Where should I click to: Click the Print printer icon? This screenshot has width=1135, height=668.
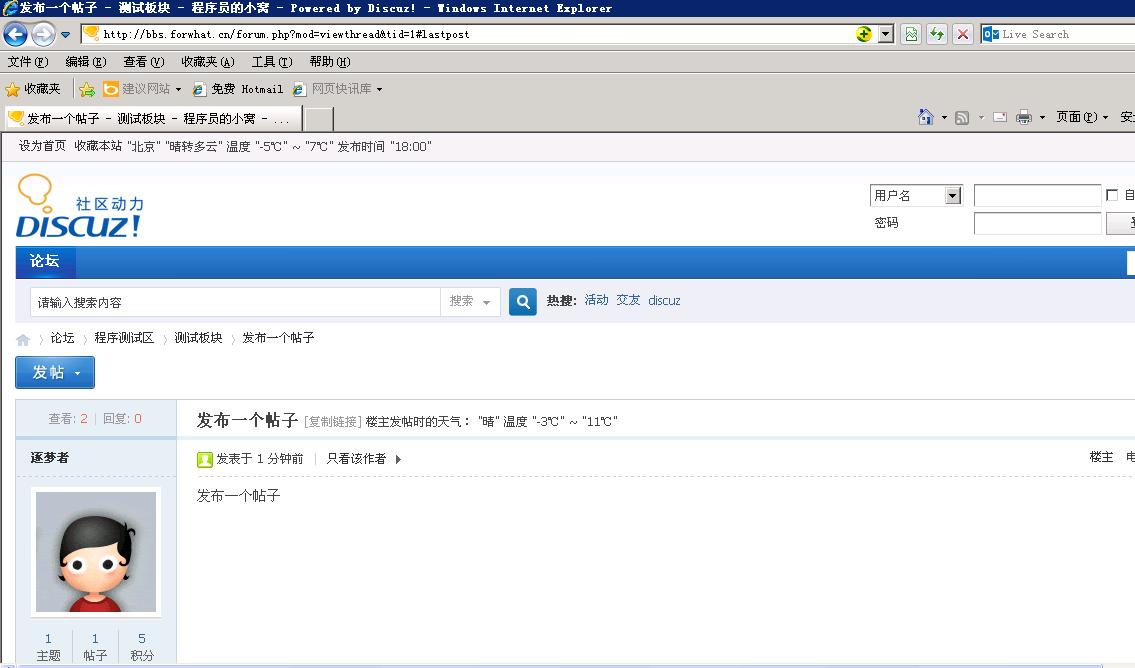(1024, 117)
